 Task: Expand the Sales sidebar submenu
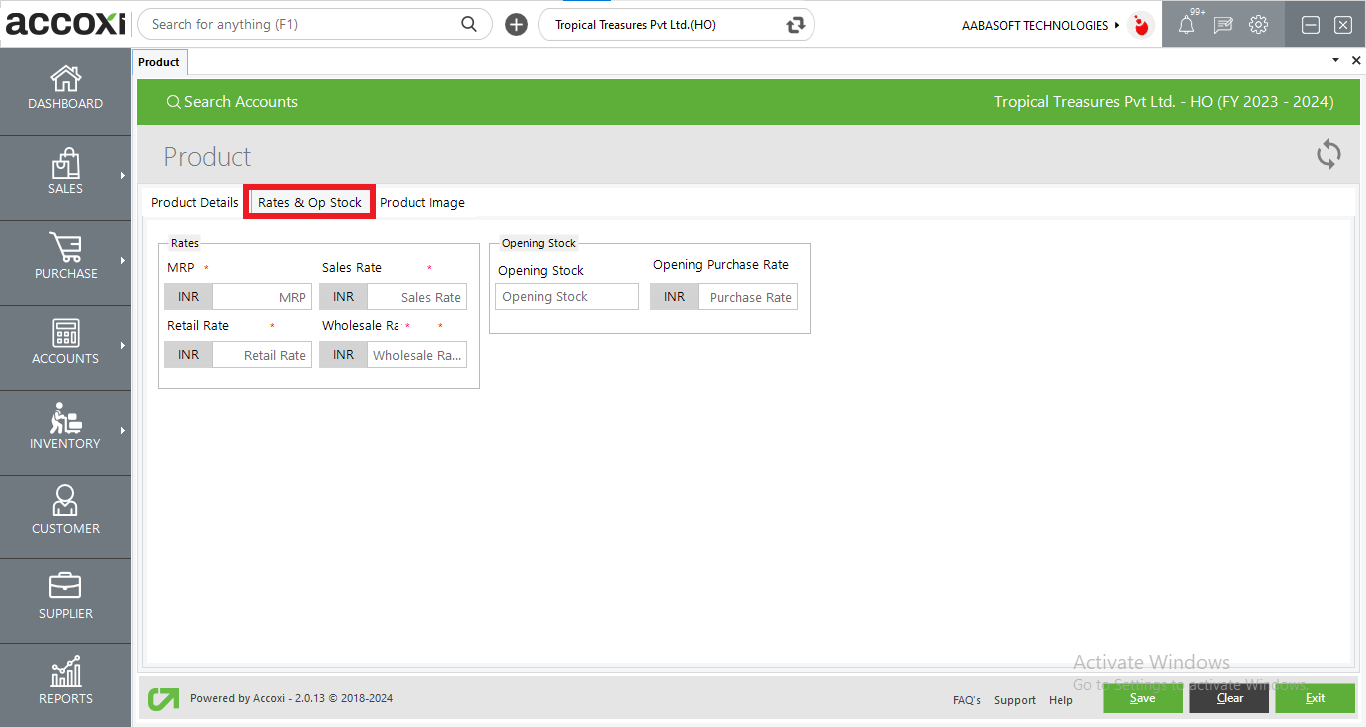(122, 177)
